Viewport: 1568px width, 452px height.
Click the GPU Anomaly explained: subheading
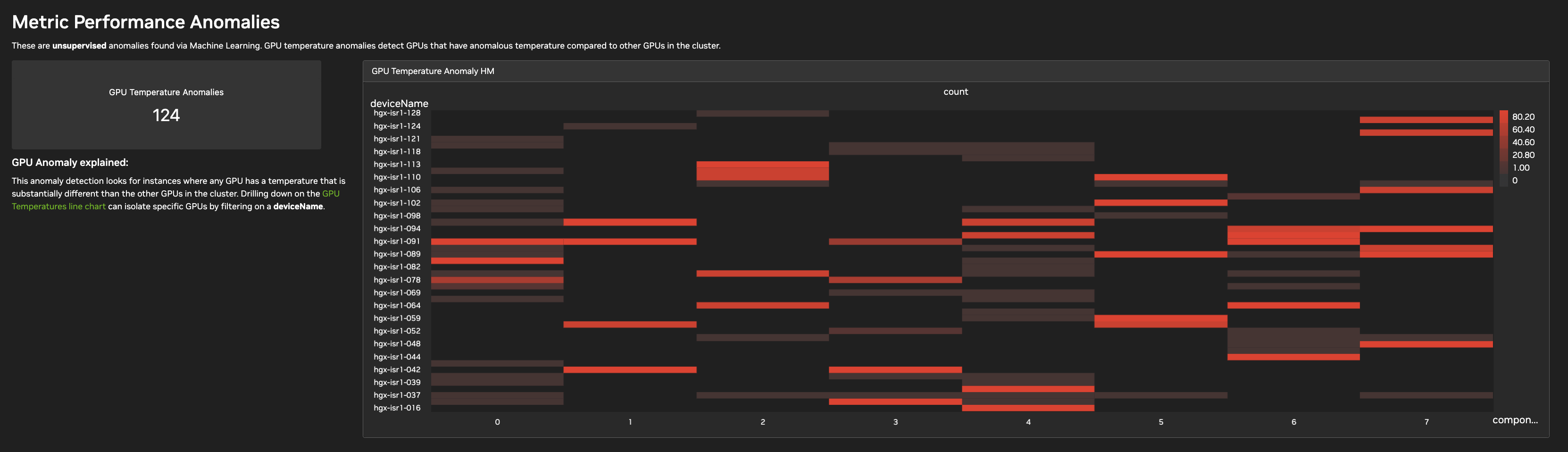[x=70, y=163]
